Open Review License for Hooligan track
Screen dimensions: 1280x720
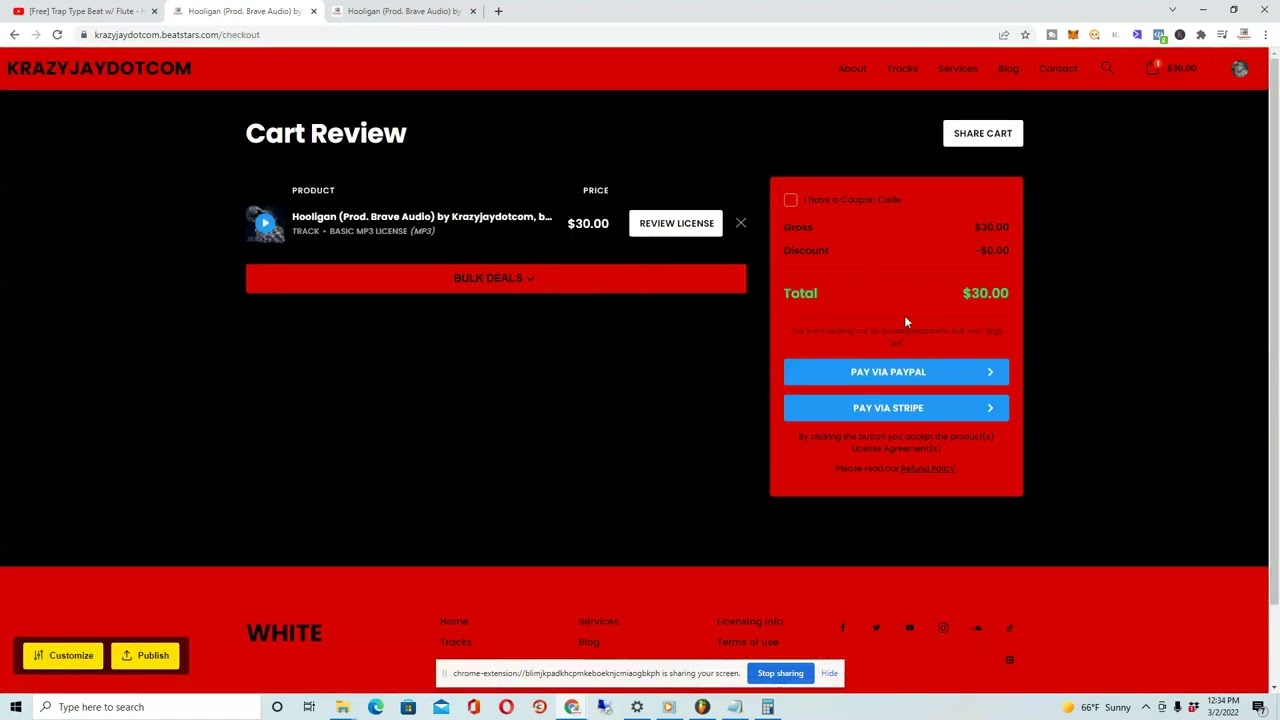tap(676, 223)
